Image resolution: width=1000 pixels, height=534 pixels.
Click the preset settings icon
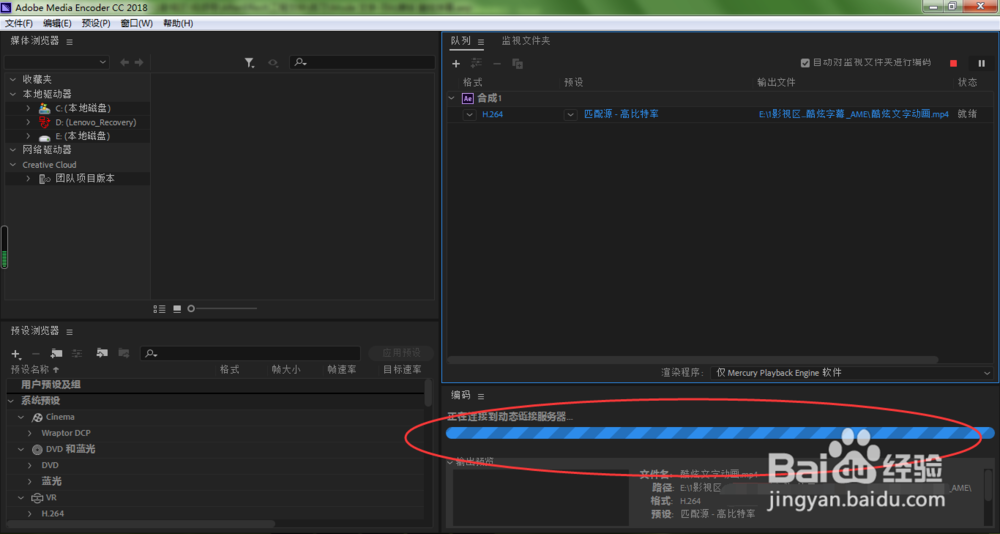(77, 353)
